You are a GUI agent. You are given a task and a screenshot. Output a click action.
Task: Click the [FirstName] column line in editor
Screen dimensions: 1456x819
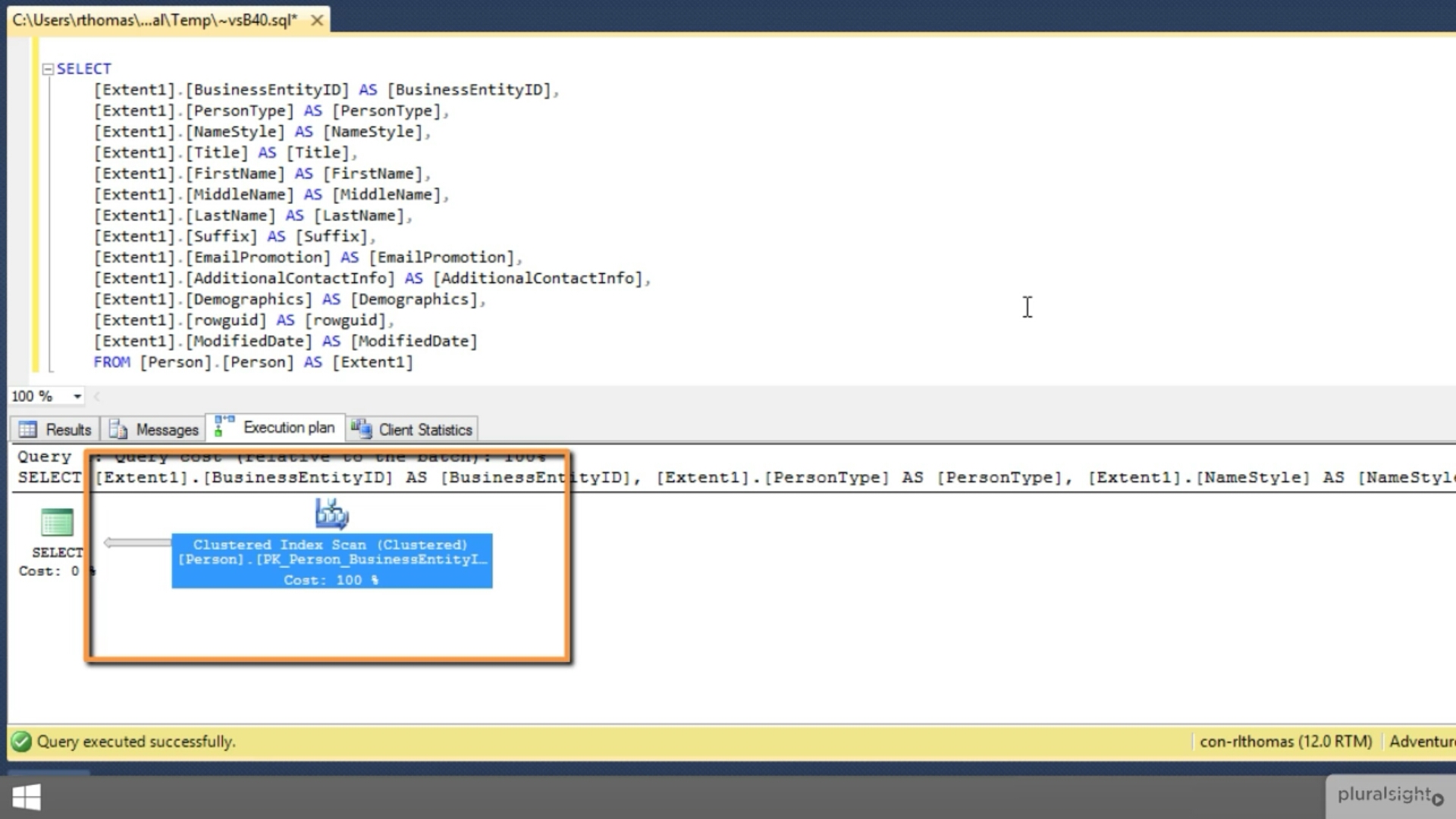coord(262,174)
